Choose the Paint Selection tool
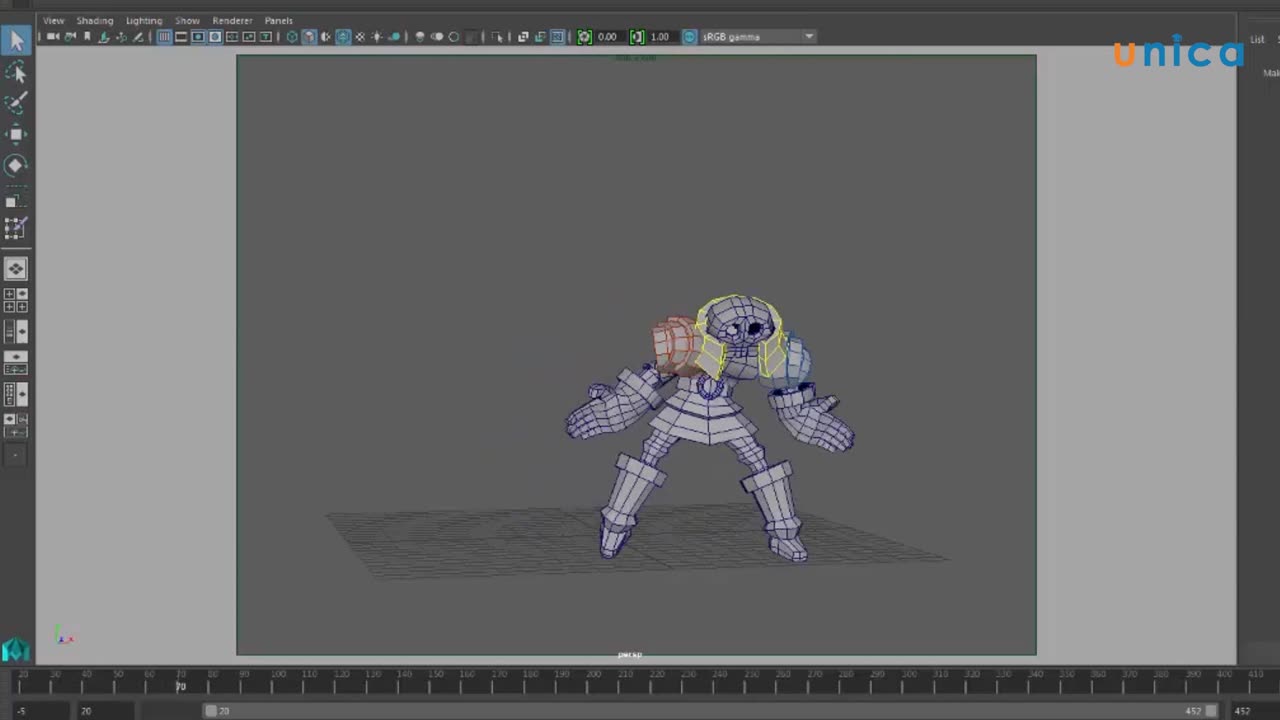Viewport: 1280px width, 720px height. [16, 103]
